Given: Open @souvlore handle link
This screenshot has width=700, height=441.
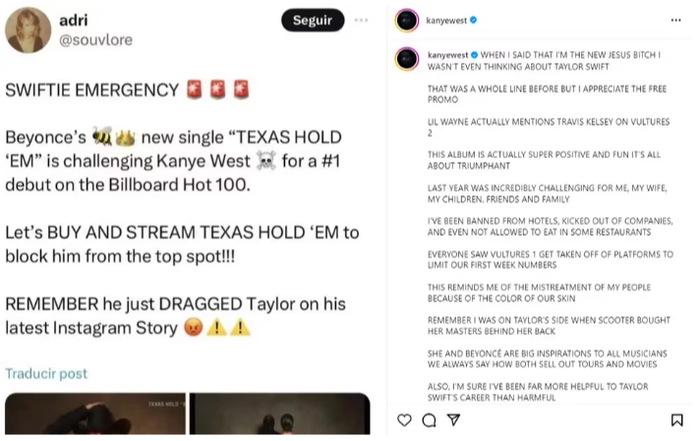Looking at the screenshot, I should (96, 40).
